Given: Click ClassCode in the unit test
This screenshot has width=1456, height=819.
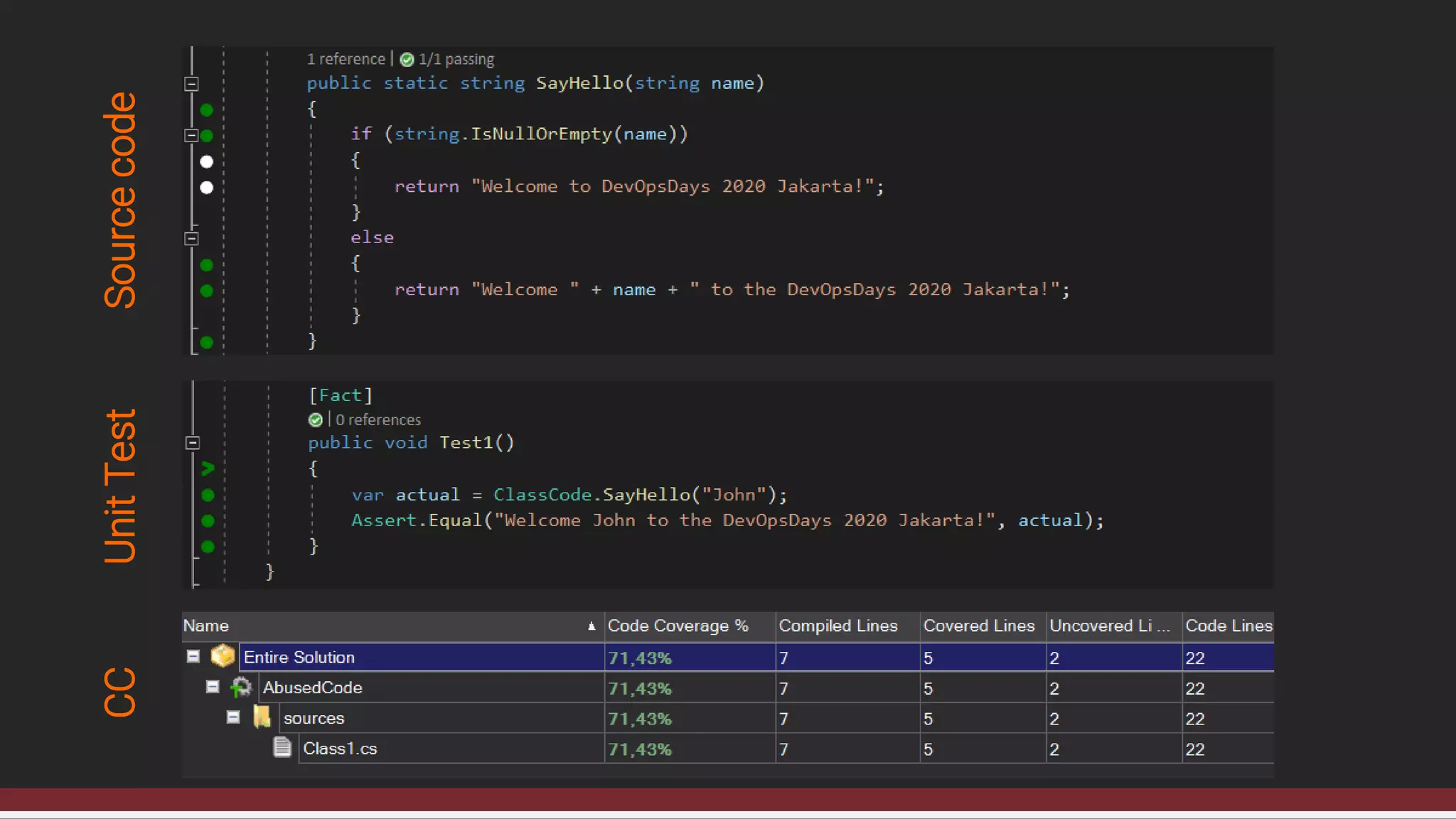Looking at the screenshot, I should (542, 495).
